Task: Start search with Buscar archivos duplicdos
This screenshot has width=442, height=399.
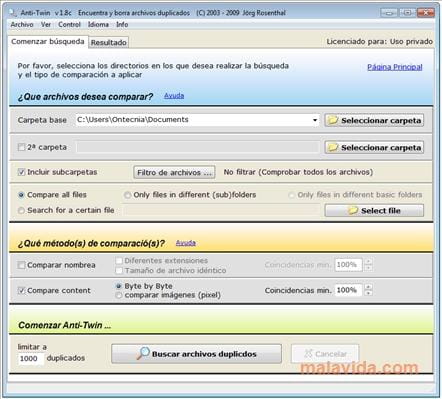Action: coord(196,354)
